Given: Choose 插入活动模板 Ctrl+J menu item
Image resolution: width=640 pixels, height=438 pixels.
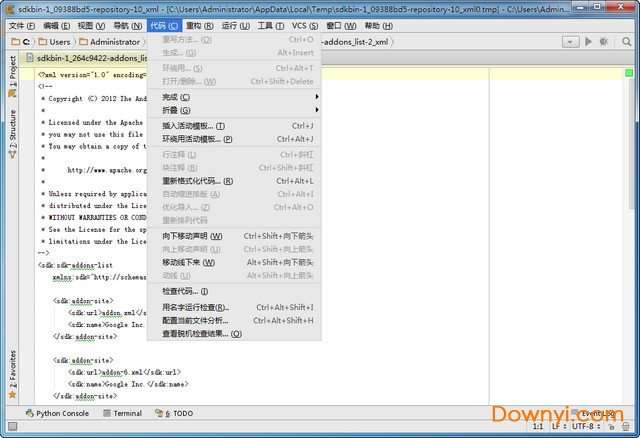Looking at the screenshot, I should pyautogui.click(x=234, y=126).
